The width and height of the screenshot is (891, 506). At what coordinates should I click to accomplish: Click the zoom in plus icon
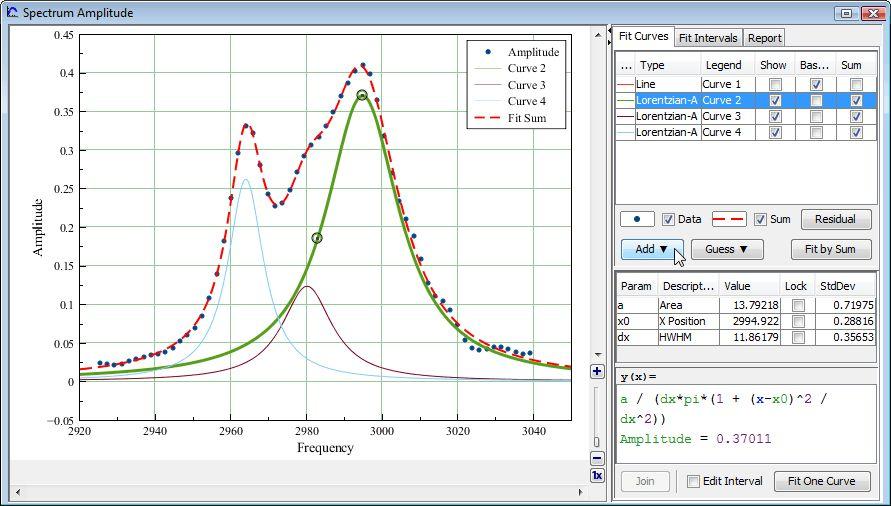pos(597,371)
